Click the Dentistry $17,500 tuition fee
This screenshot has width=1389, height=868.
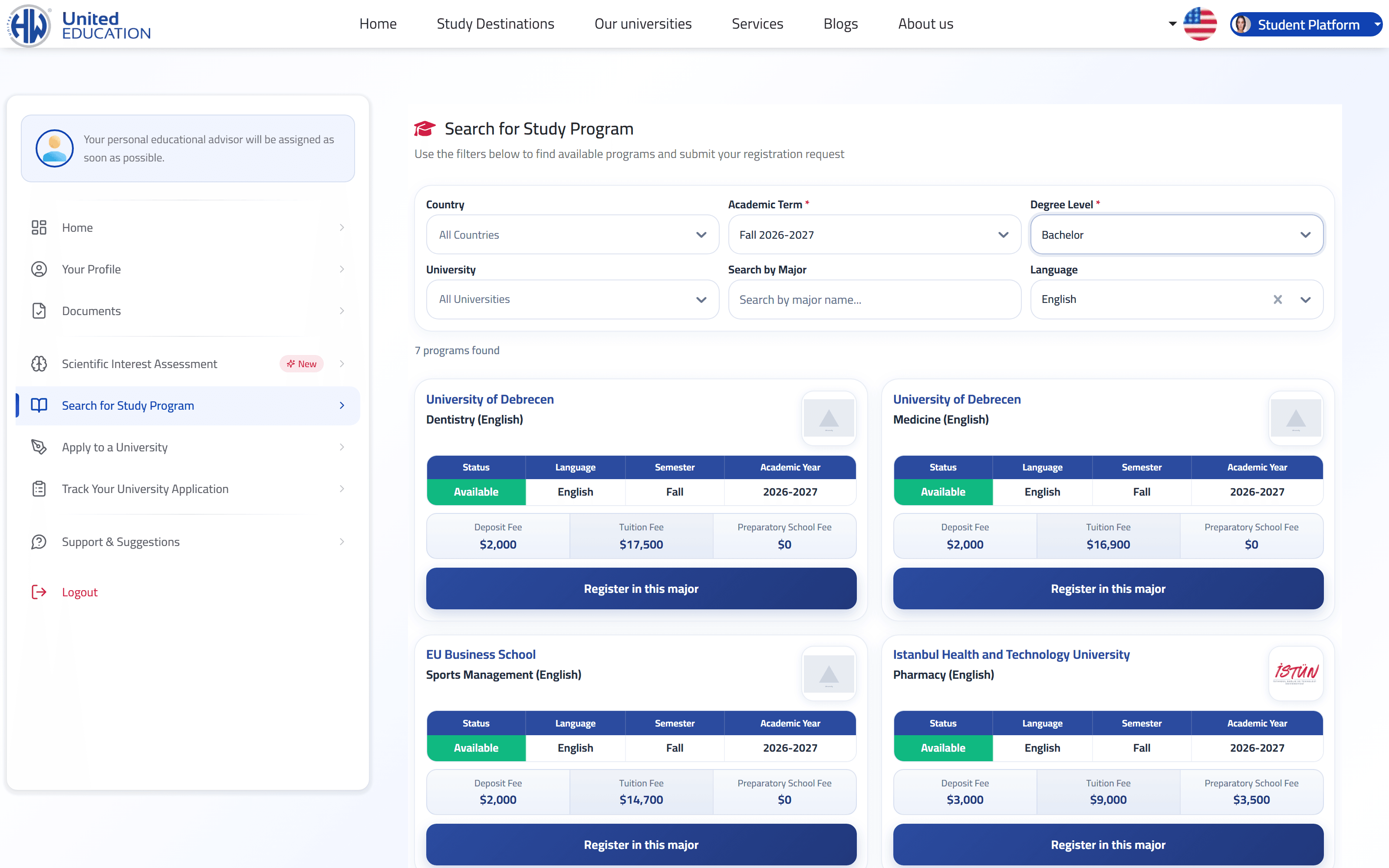(641, 544)
